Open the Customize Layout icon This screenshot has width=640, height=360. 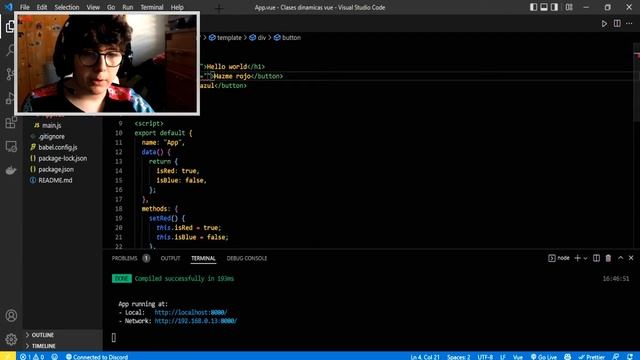[569, 7]
